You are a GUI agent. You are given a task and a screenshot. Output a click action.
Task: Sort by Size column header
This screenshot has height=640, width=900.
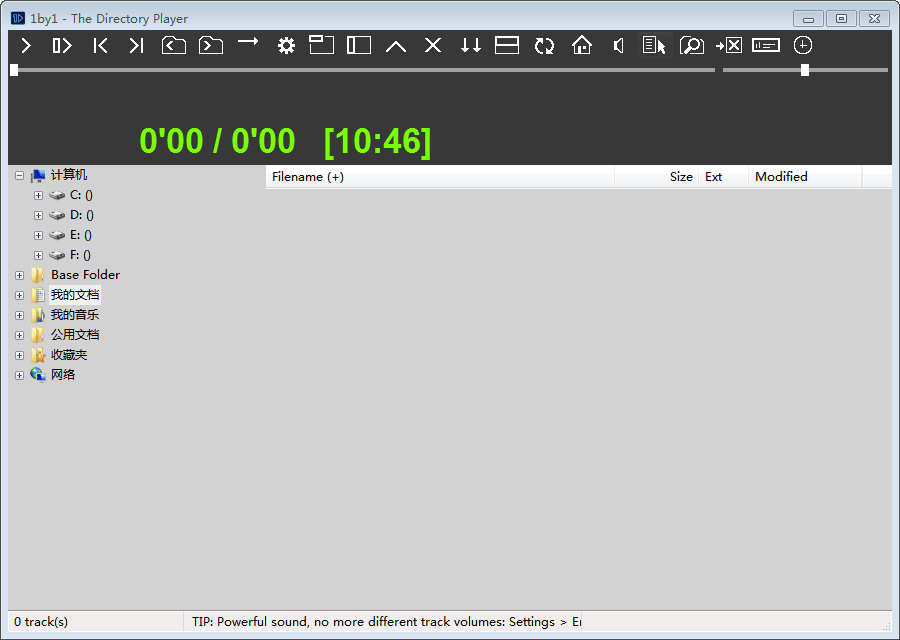(x=657, y=177)
